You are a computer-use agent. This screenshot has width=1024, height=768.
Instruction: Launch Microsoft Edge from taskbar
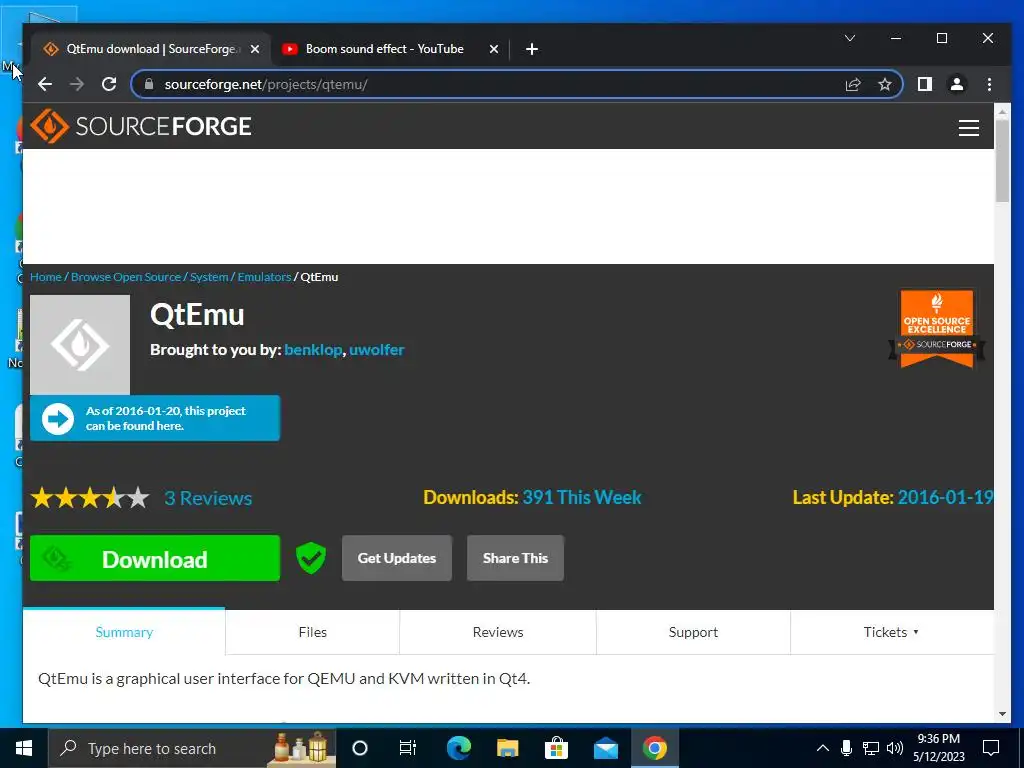[x=458, y=748]
